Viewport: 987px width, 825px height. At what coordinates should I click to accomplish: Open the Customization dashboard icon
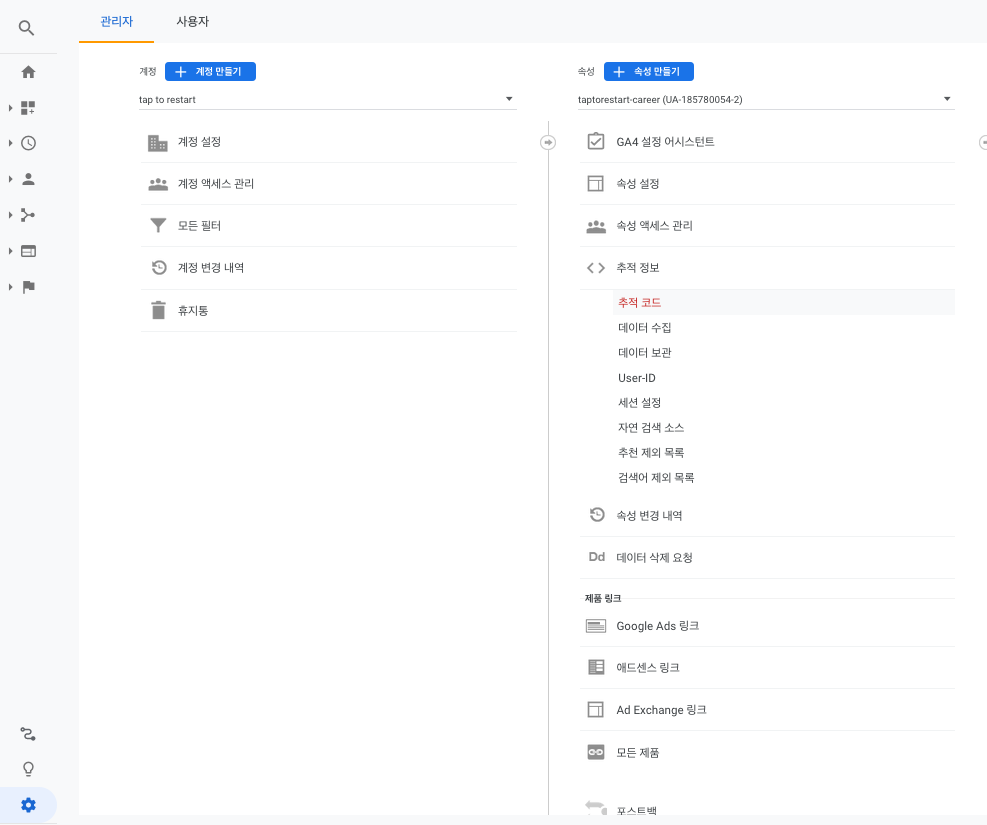tap(28, 108)
